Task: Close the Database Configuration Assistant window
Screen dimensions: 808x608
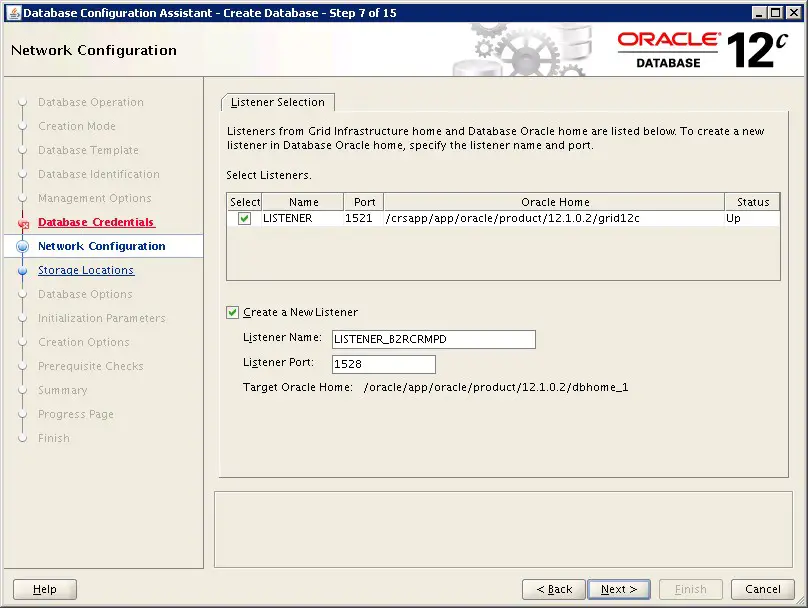Action: pyautogui.click(x=794, y=13)
